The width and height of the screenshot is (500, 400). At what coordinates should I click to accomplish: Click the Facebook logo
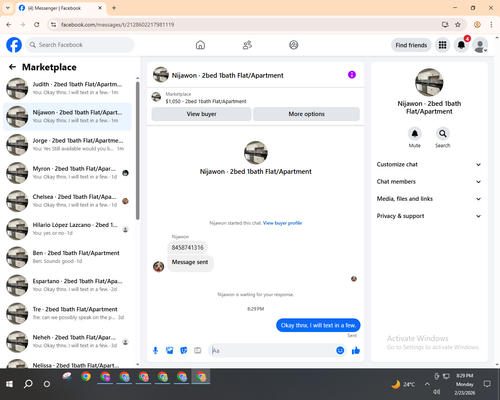click(x=14, y=45)
